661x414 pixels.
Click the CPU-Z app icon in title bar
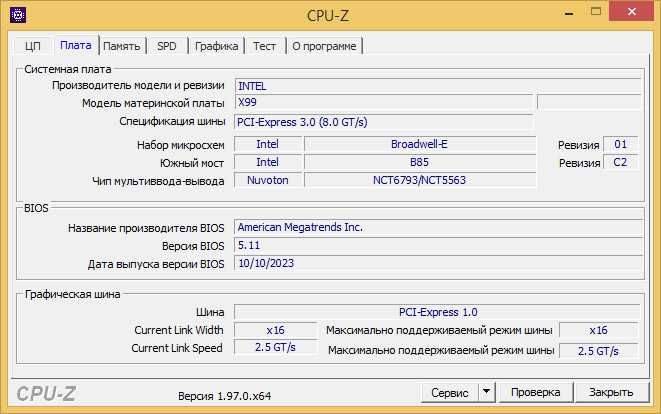18,15
